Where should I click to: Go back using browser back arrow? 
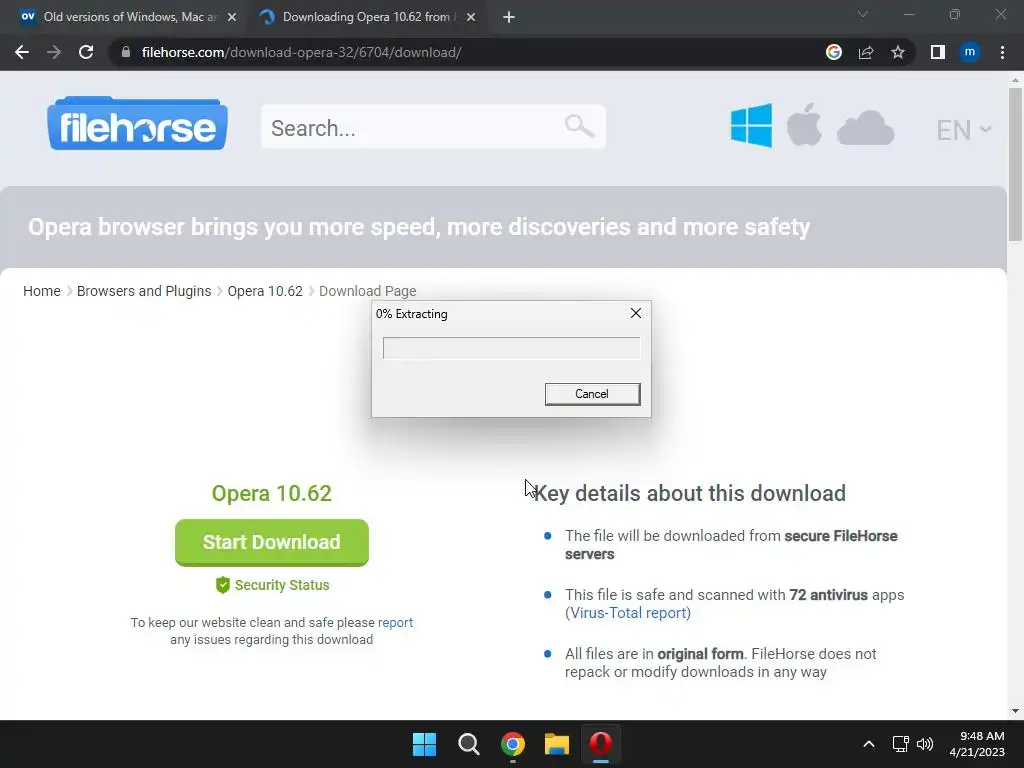[x=22, y=52]
